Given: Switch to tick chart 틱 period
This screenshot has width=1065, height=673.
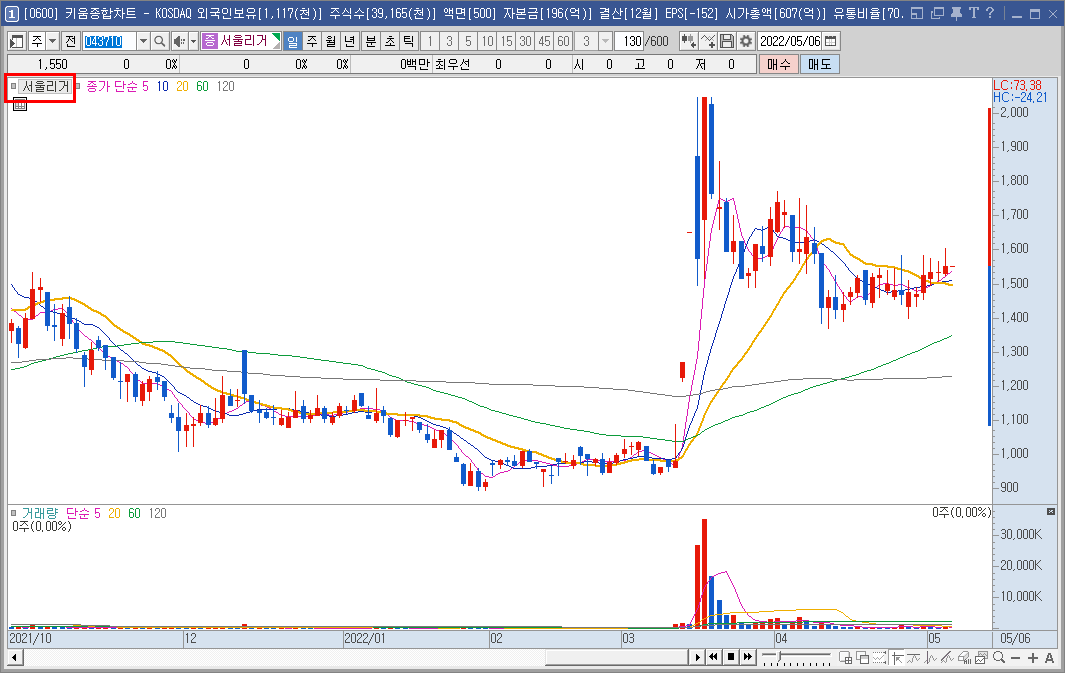Looking at the screenshot, I should [x=408, y=41].
